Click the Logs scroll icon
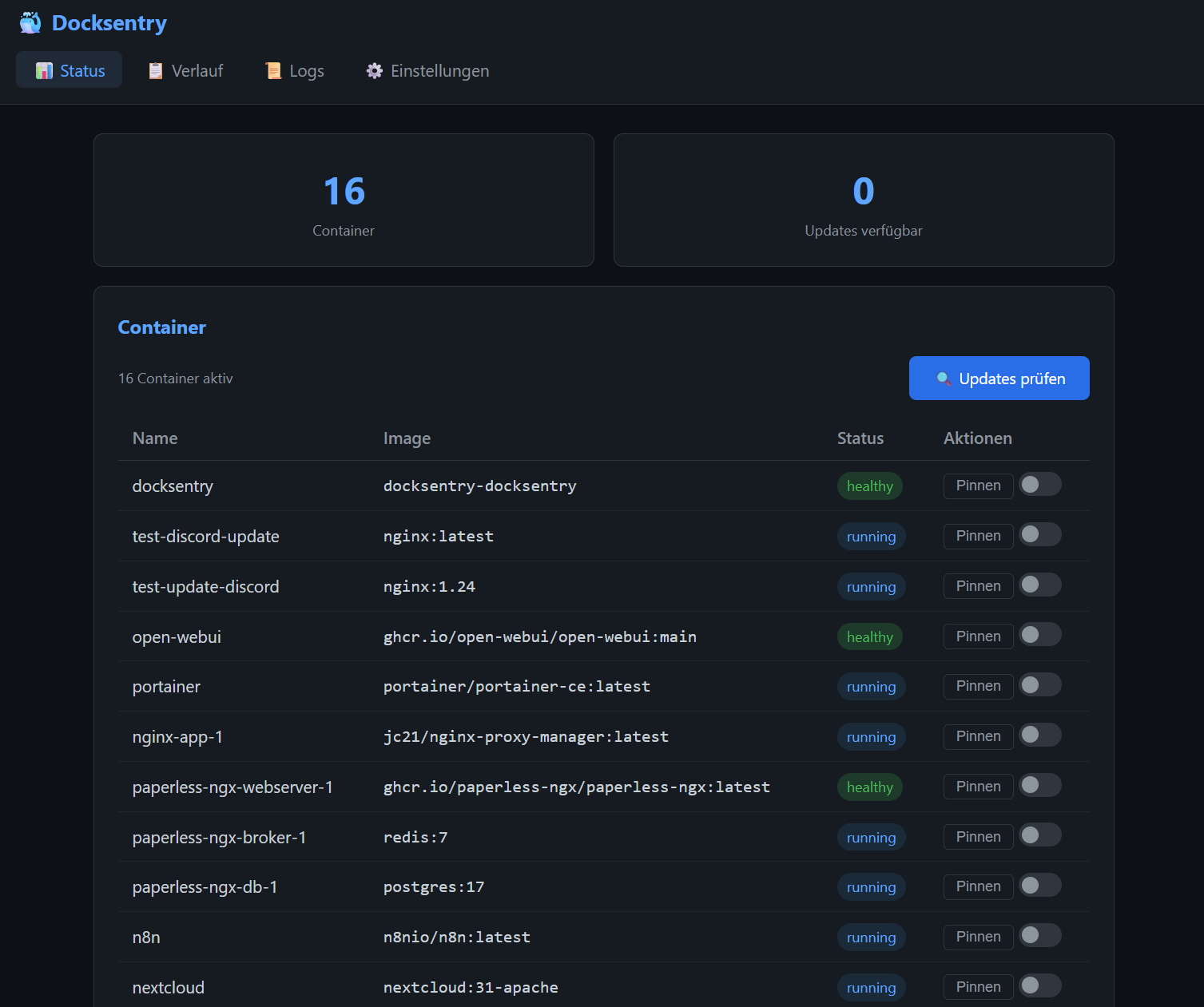Image resolution: width=1204 pixels, height=1007 pixels. point(273,71)
